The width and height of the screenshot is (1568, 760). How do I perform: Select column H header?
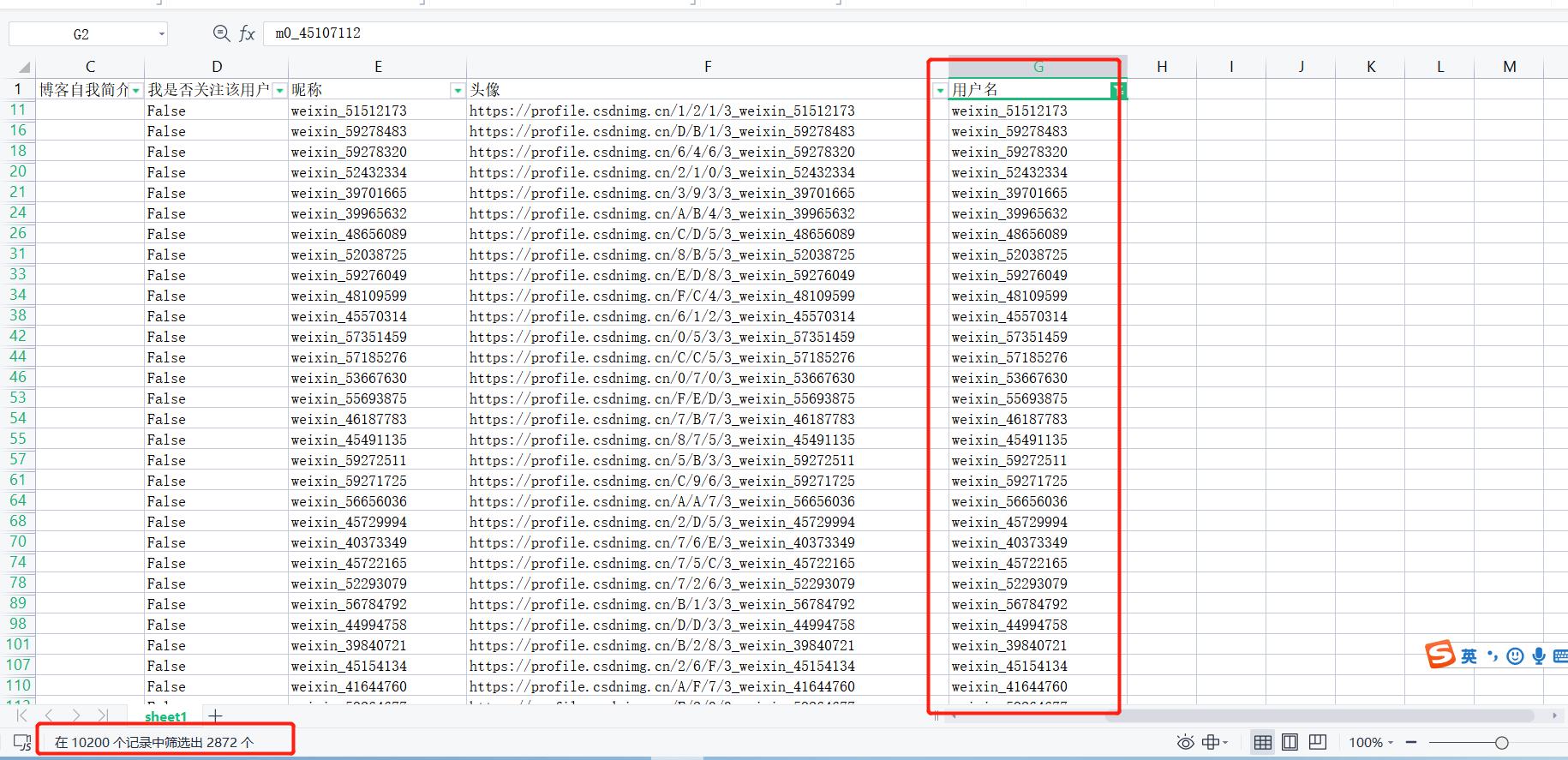coord(1162,67)
